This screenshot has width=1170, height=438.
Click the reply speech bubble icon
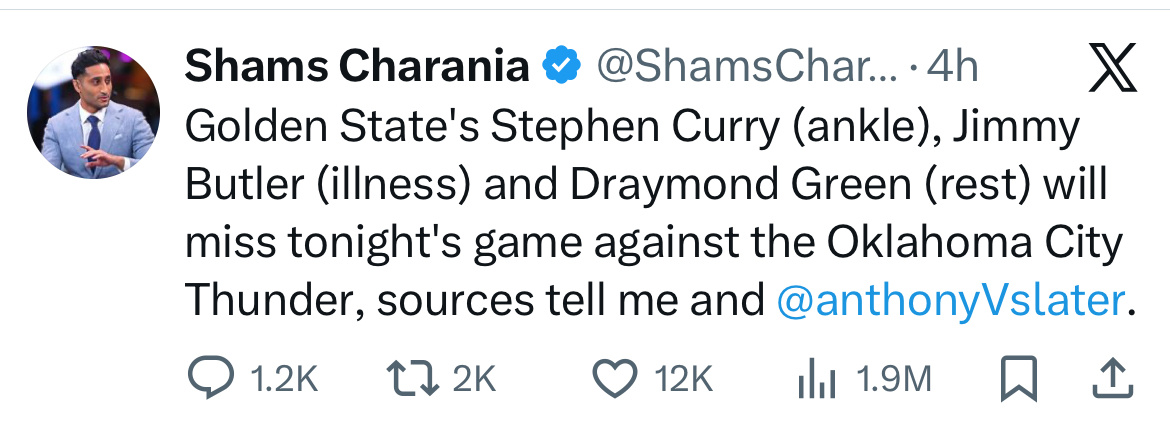pos(213,378)
